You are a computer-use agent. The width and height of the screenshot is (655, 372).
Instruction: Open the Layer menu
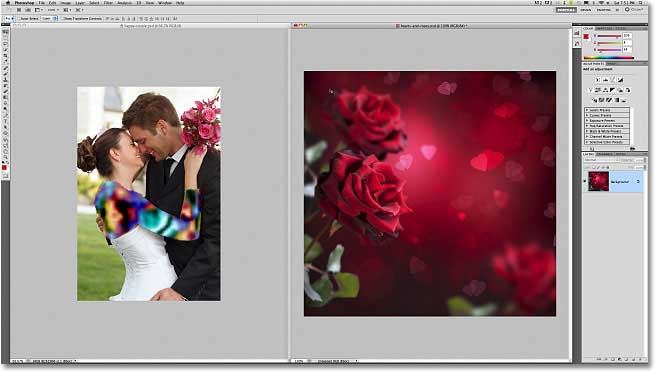coord(80,3)
